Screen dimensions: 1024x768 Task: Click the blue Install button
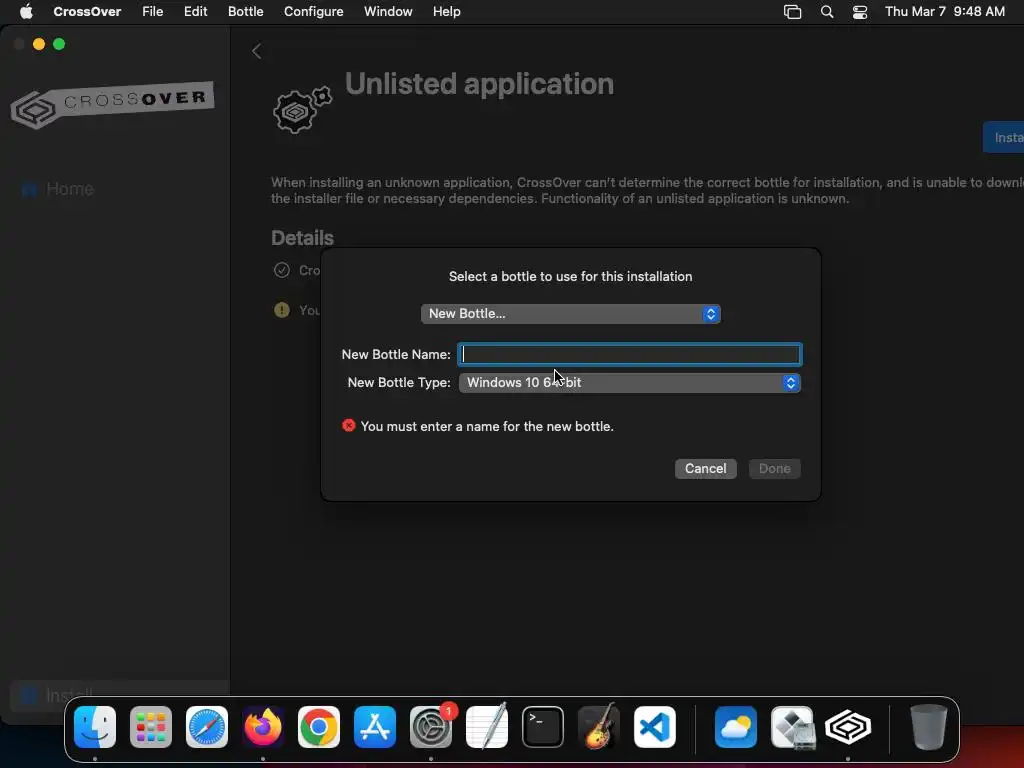(x=1004, y=137)
